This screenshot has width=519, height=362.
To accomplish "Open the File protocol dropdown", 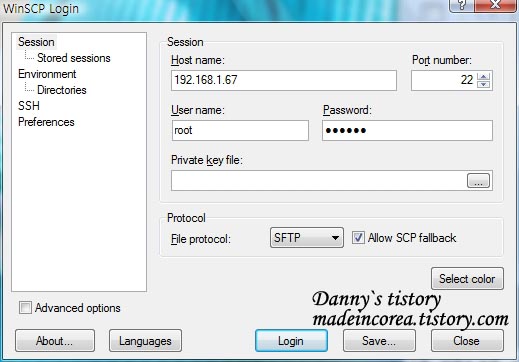I will (x=307, y=238).
